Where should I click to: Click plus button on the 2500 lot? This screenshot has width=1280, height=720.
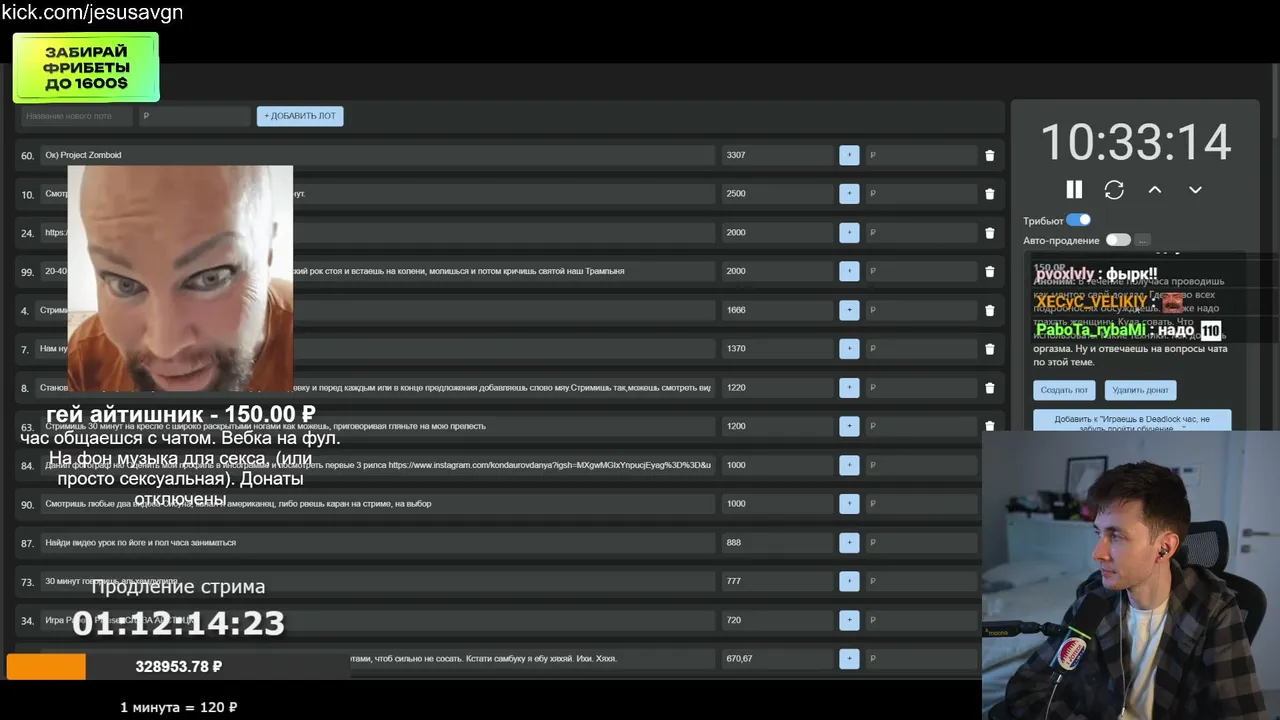click(849, 194)
